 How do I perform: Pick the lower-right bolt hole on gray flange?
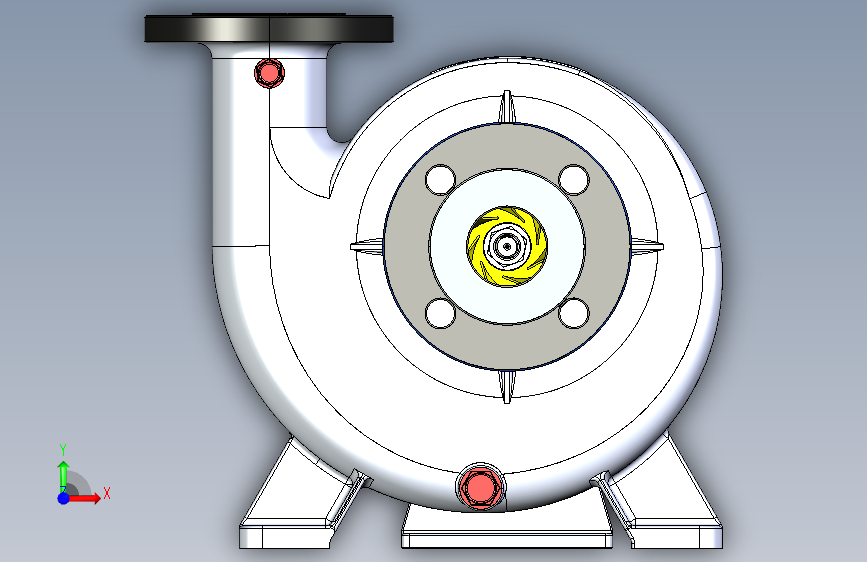point(574,313)
